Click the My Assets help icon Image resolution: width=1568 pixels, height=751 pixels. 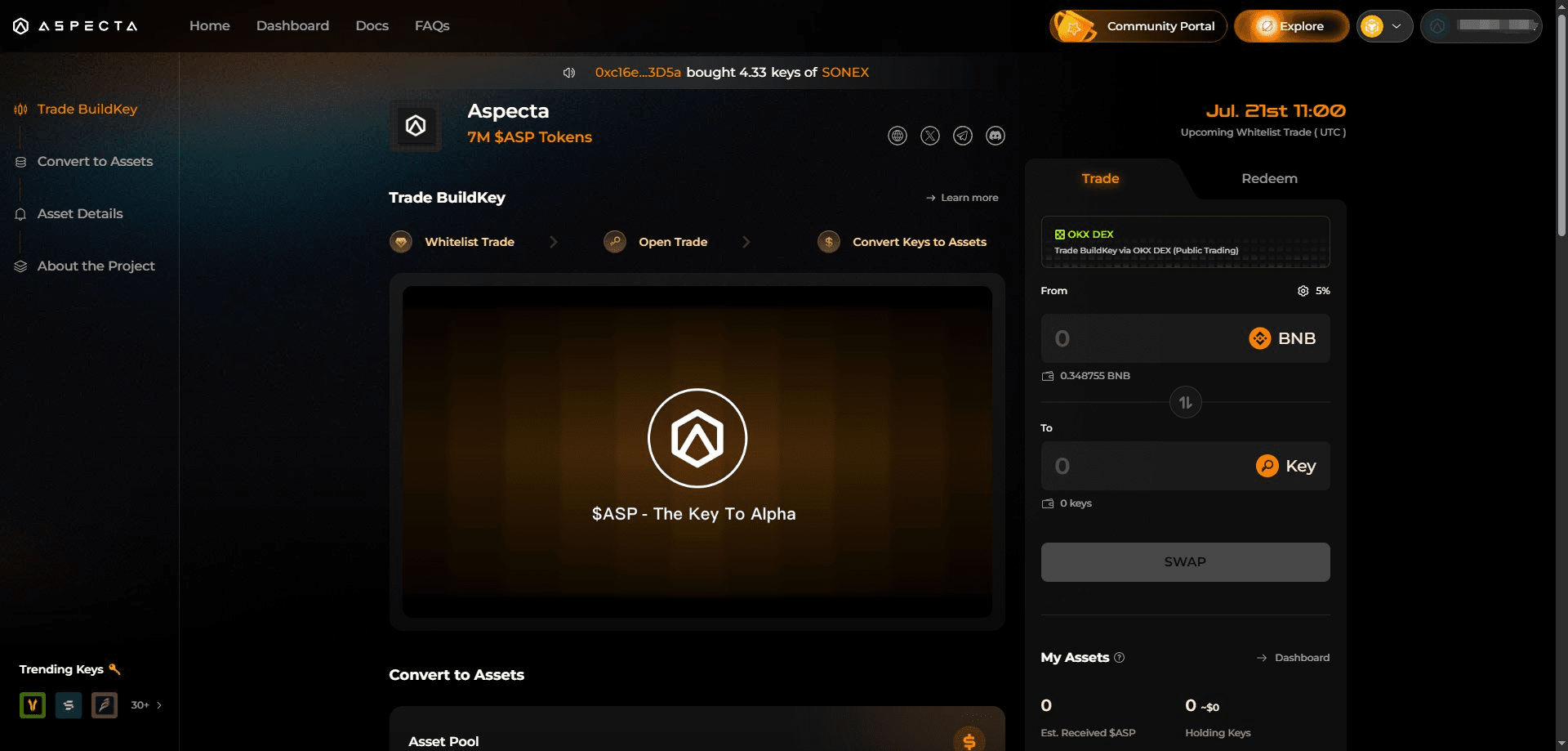pyautogui.click(x=1120, y=658)
